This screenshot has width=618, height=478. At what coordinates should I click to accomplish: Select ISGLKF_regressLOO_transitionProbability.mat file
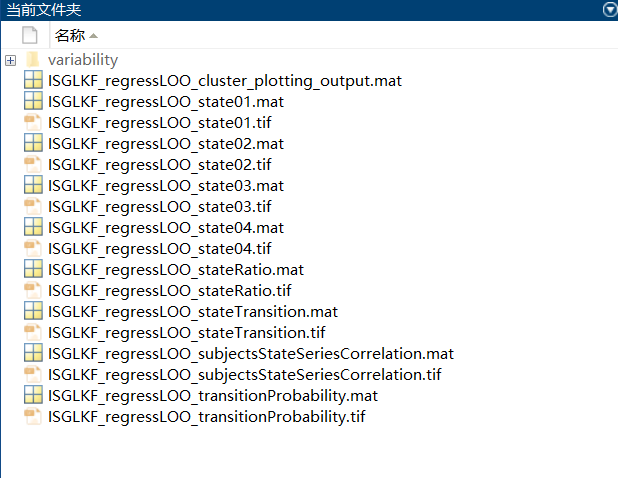(213, 396)
